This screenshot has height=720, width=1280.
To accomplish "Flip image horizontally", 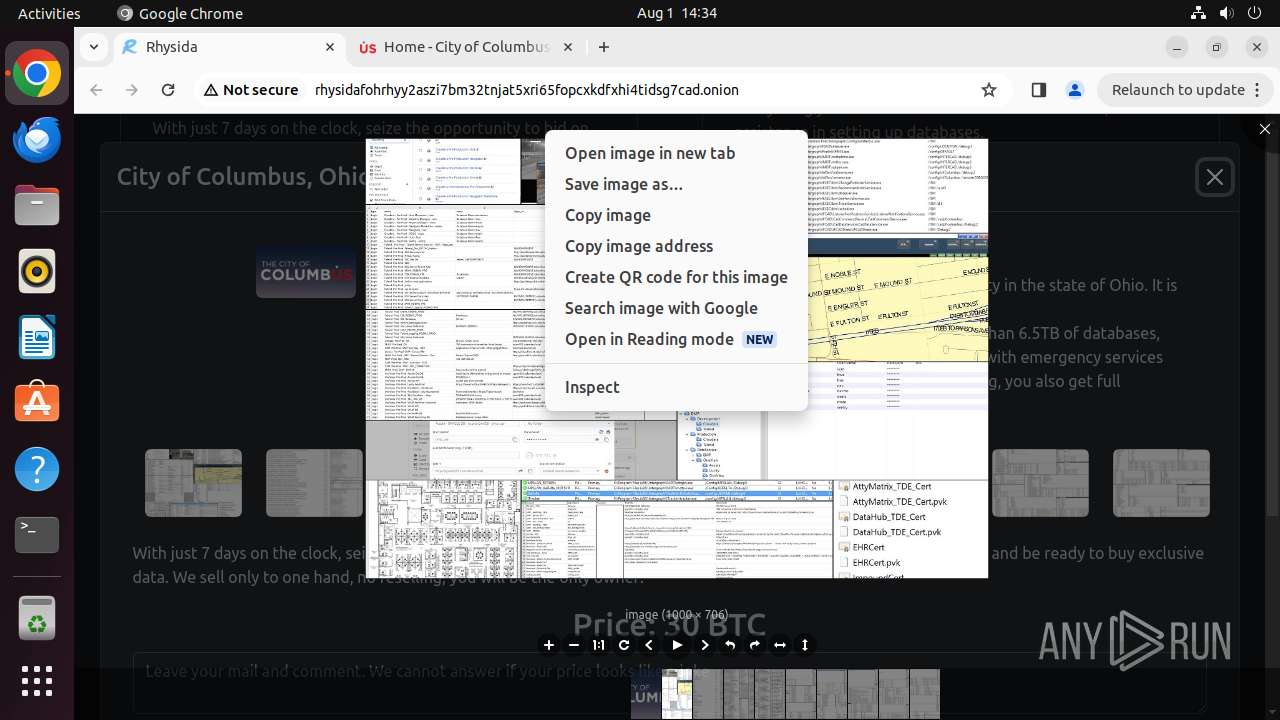I will click(780, 645).
